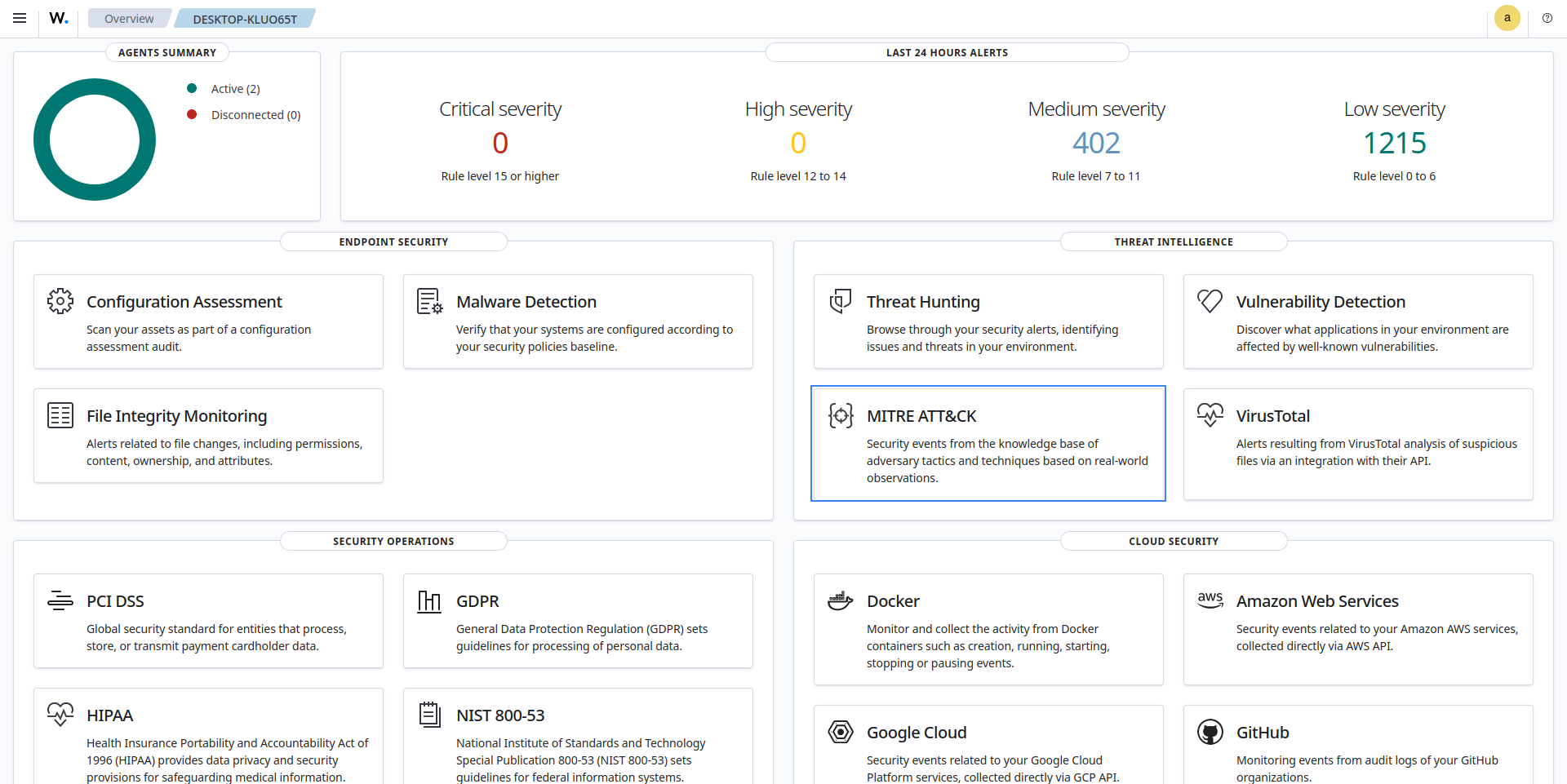1567x784 pixels.
Task: Open Critical severity 0 alerts
Action: click(x=499, y=144)
